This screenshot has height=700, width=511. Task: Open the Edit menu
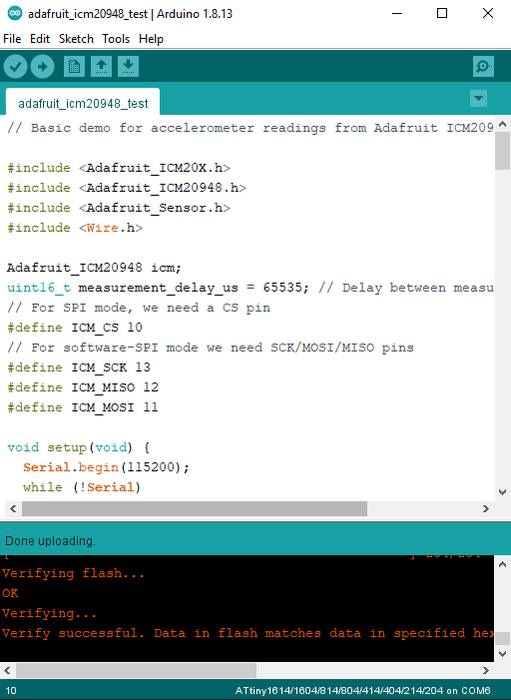pyautogui.click(x=40, y=39)
